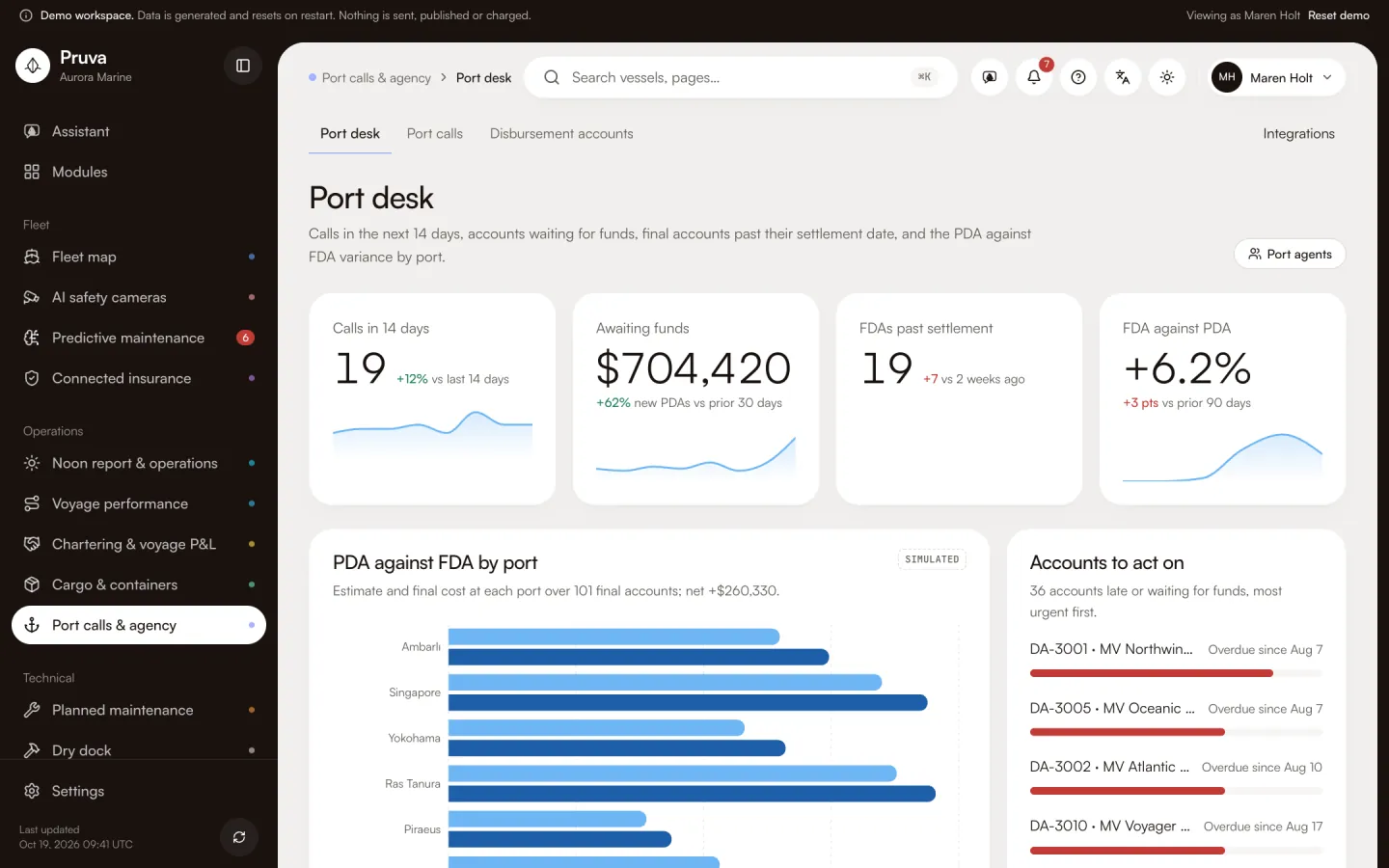Open account DA-3002 MV Atlantic row

pyautogui.click(x=1176, y=778)
